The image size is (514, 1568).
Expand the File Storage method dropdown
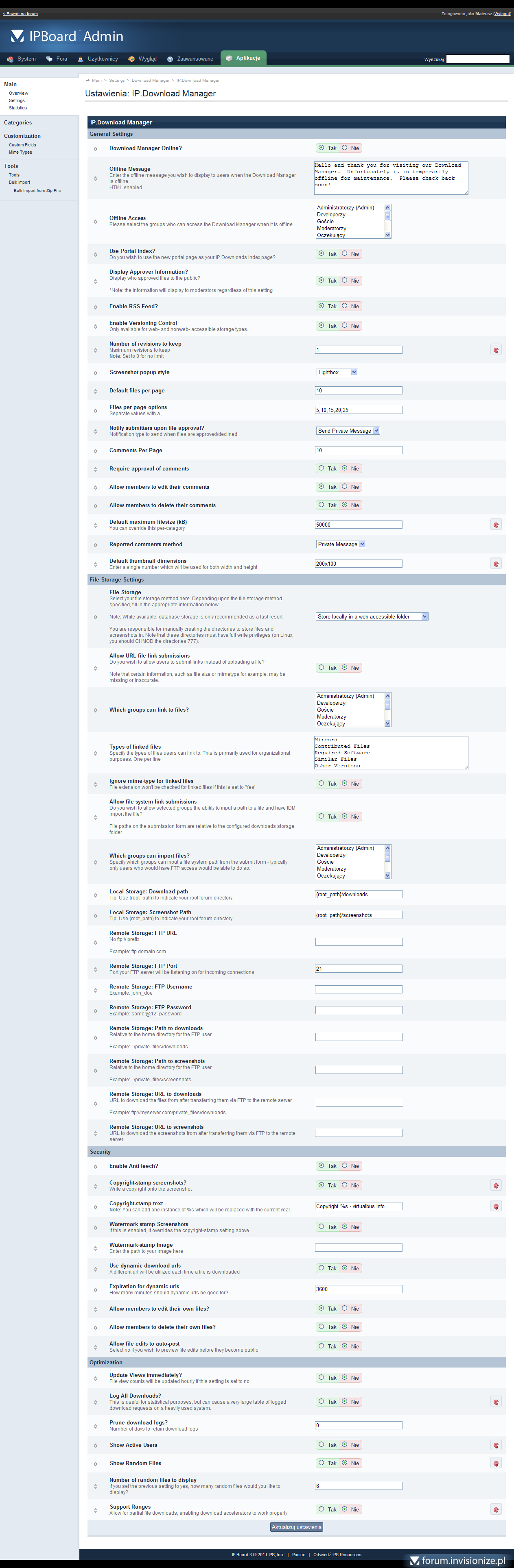click(x=372, y=616)
